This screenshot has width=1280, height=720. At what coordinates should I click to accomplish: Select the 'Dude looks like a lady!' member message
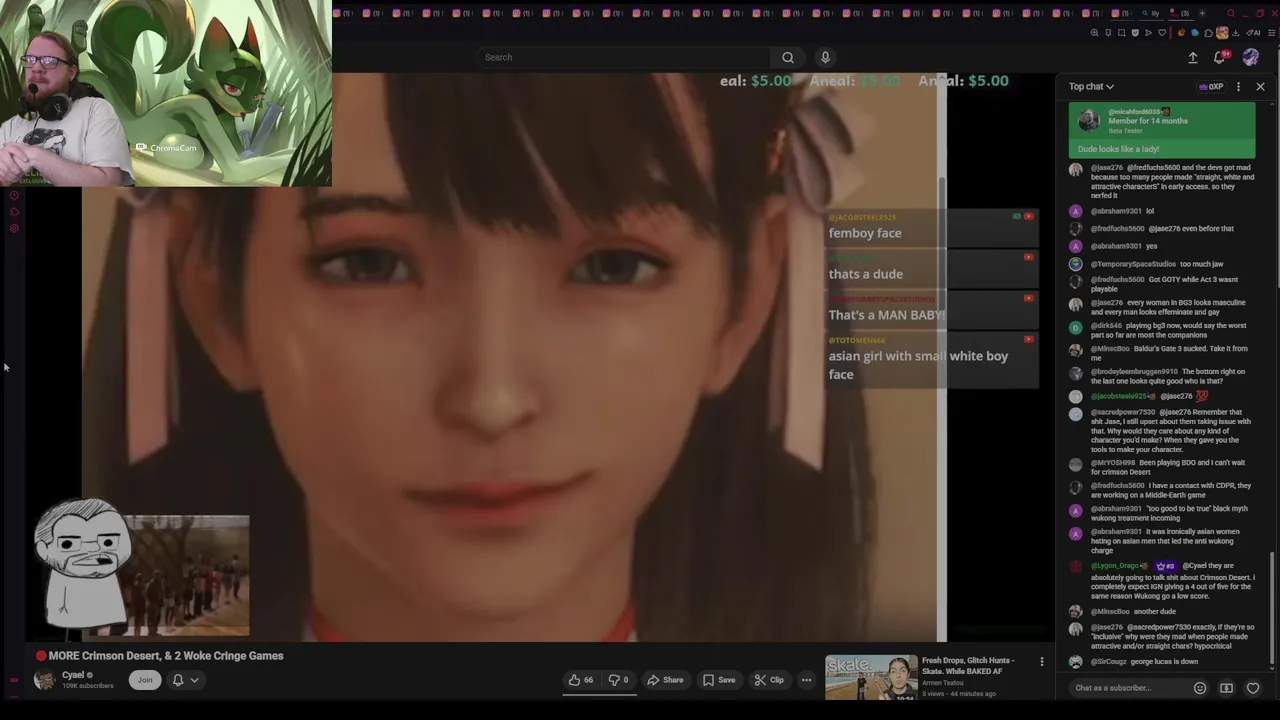point(1162,131)
